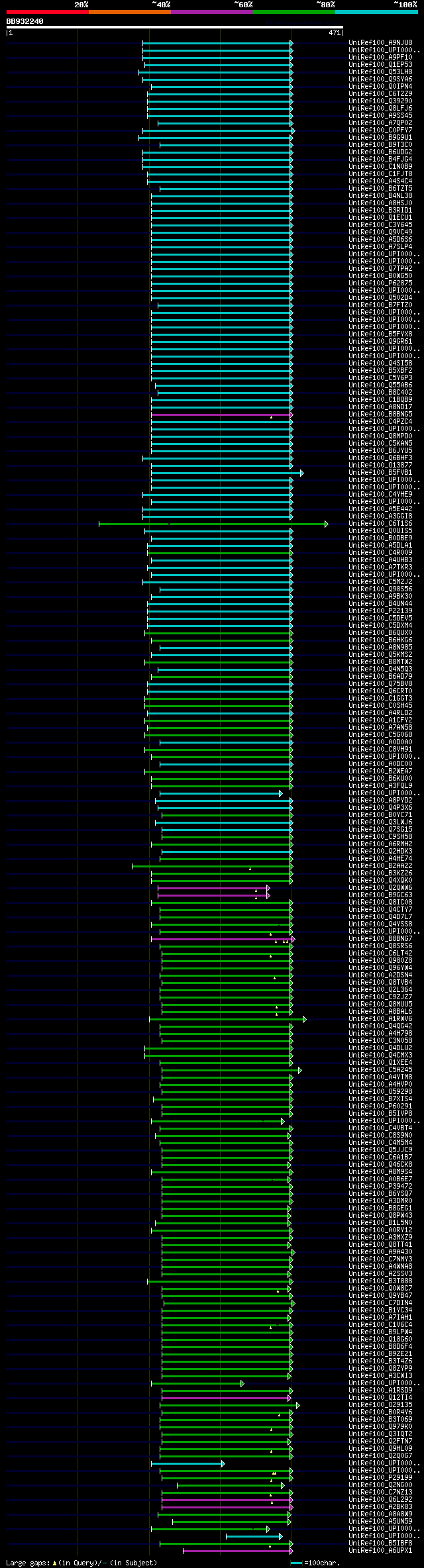
Task: Open hit UniRef100_A9NJU8
Action: (x=380, y=43)
